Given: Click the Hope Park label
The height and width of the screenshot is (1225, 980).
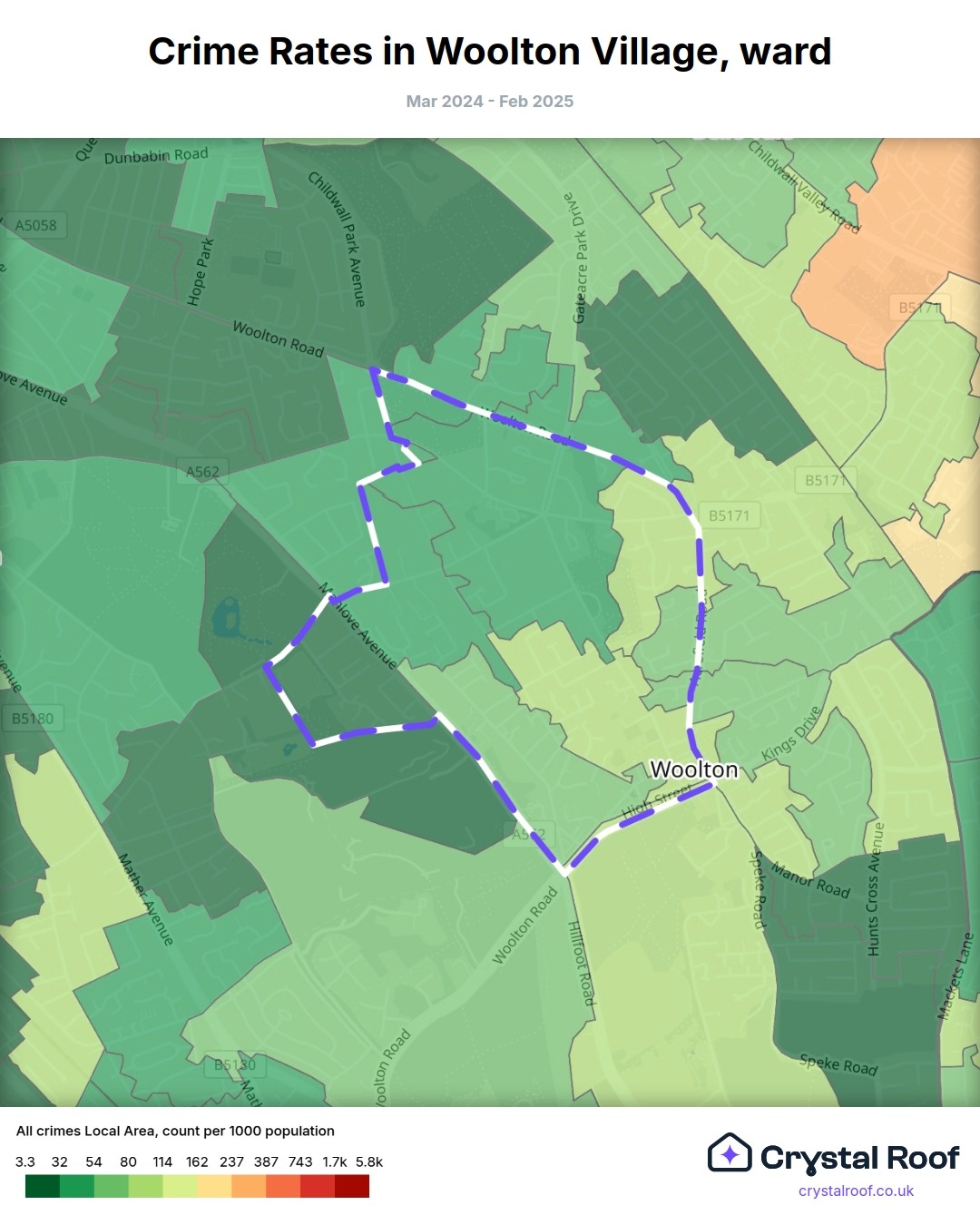Looking at the screenshot, I should point(201,271).
